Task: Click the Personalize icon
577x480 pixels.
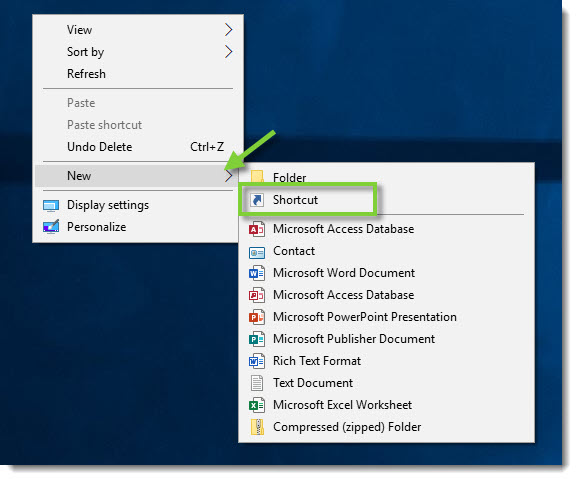Action: tap(51, 227)
